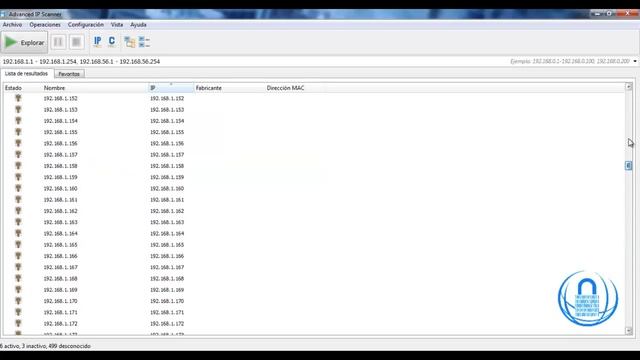This screenshot has width=640, height=360.
Task: Click IP cell 192.168.1.169 in IP column
Action: (167, 290)
